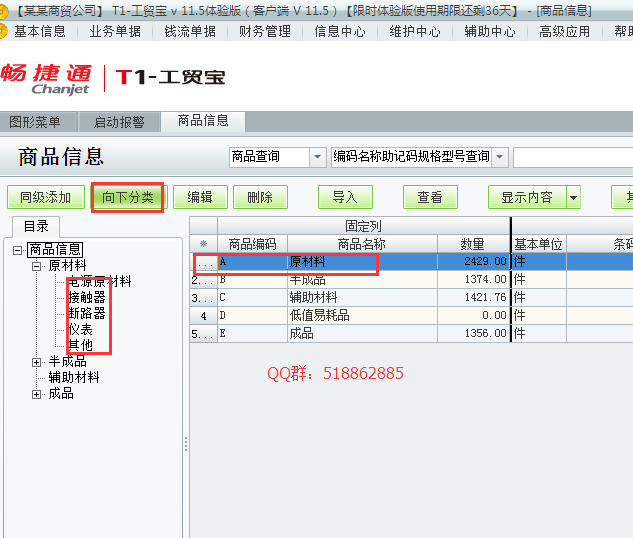The height and width of the screenshot is (538, 633).
Task: Select 接触器 in the category tree
Action: (87, 298)
